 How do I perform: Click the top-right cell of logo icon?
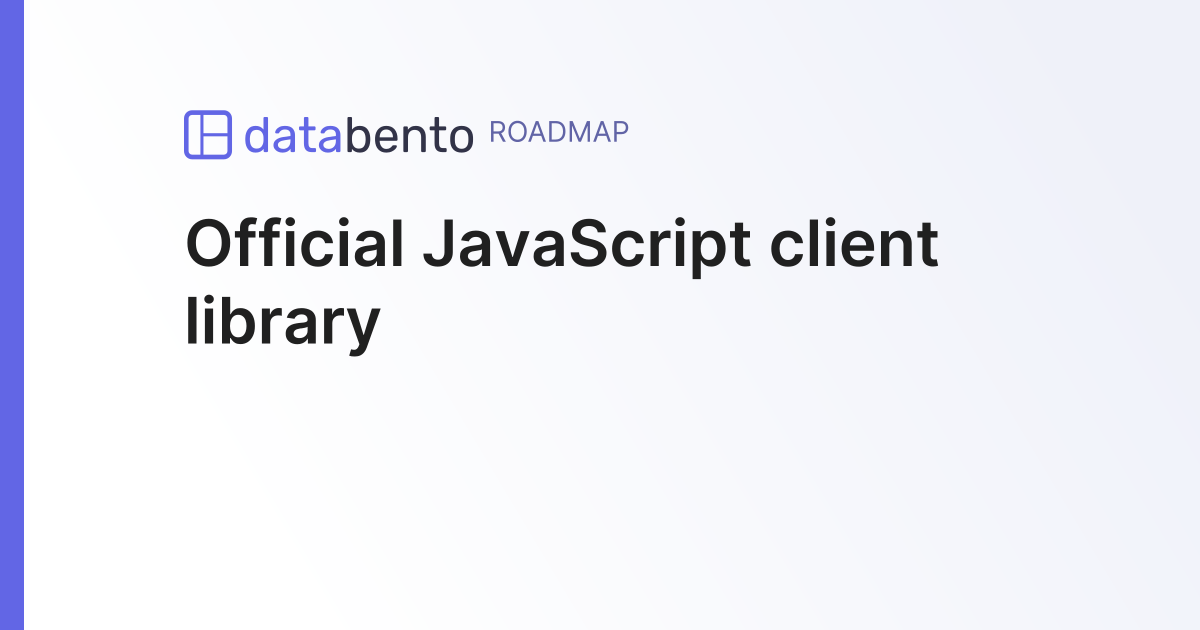215,122
